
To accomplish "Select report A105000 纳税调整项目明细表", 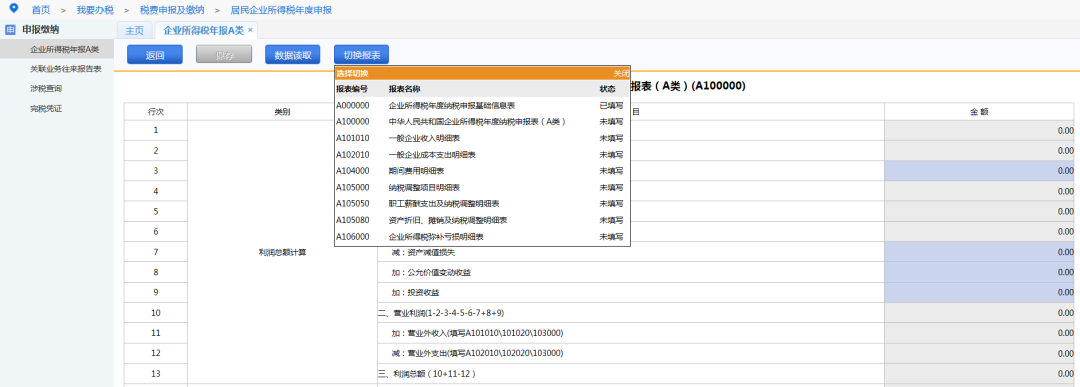I will coord(482,188).
